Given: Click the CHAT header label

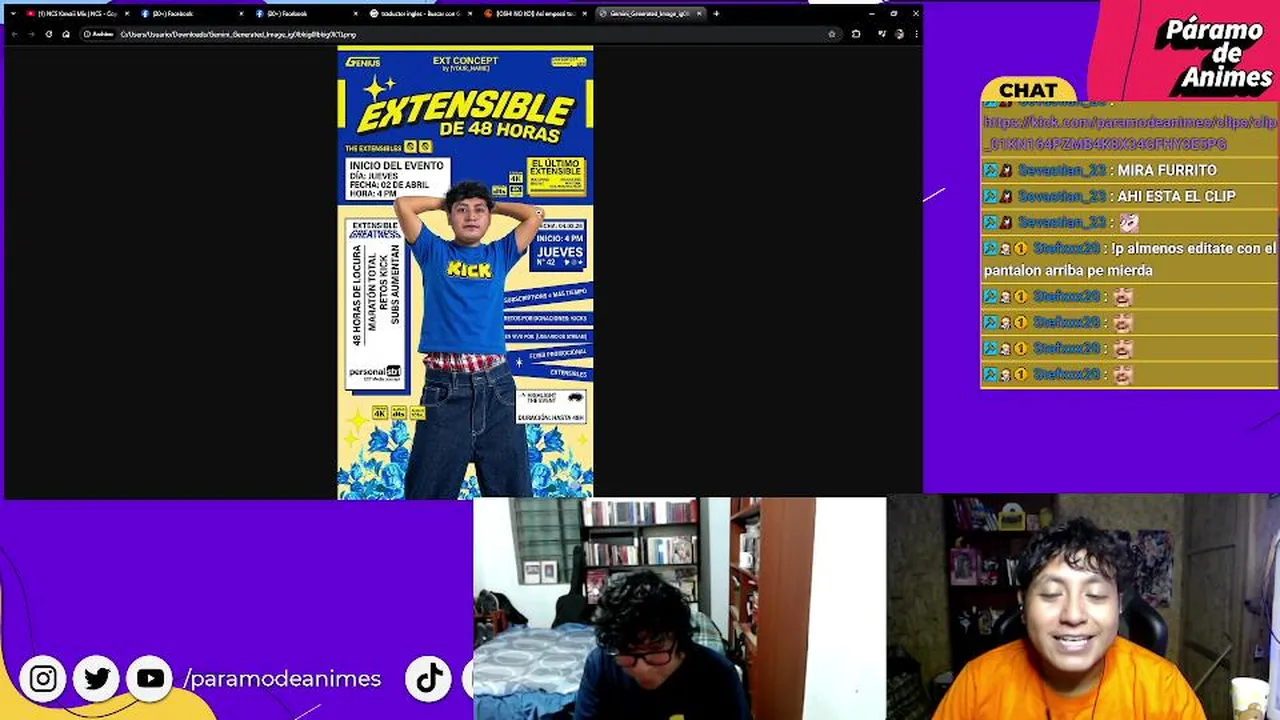Looking at the screenshot, I should [x=1028, y=90].
